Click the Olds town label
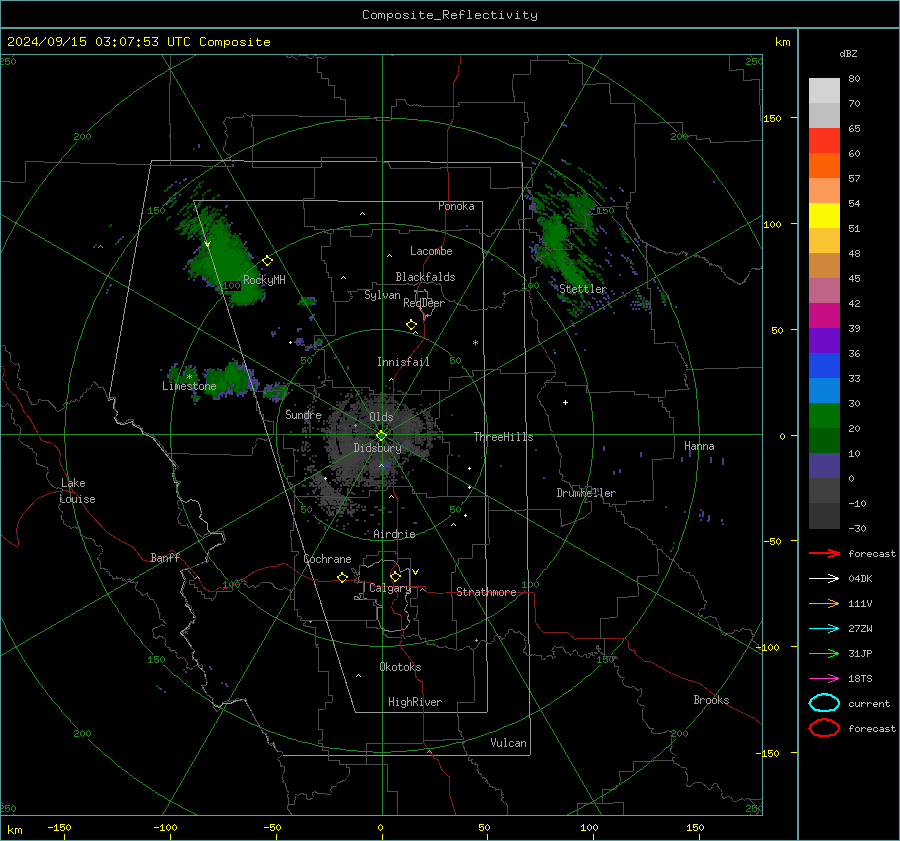The image size is (900, 841). pos(381,417)
